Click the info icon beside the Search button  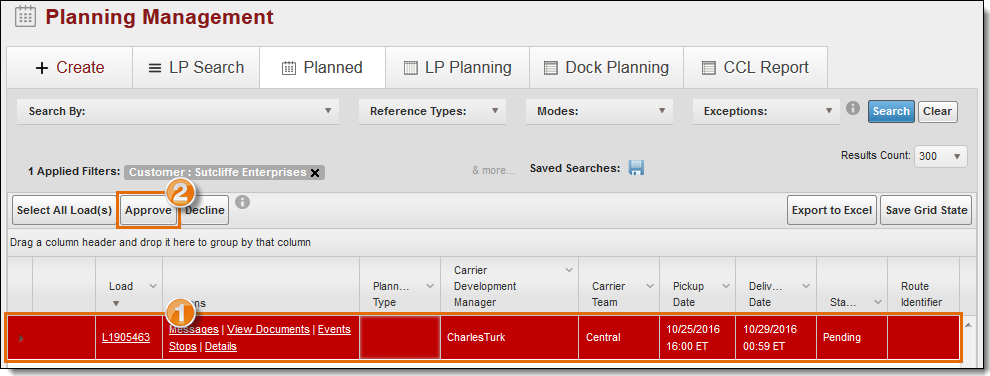(853, 108)
